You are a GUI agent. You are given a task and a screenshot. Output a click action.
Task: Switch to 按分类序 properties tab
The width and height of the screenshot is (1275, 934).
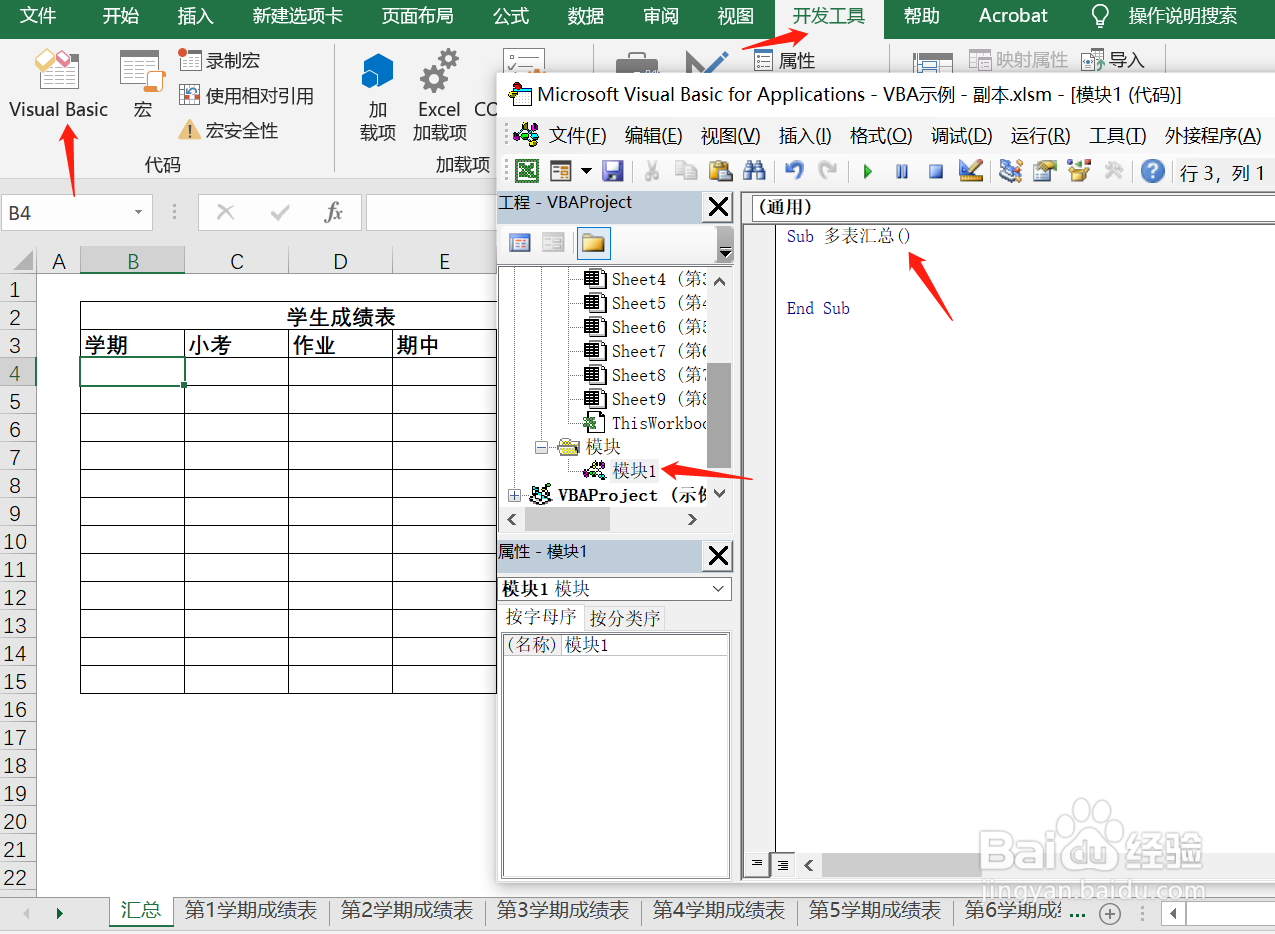[x=625, y=618]
